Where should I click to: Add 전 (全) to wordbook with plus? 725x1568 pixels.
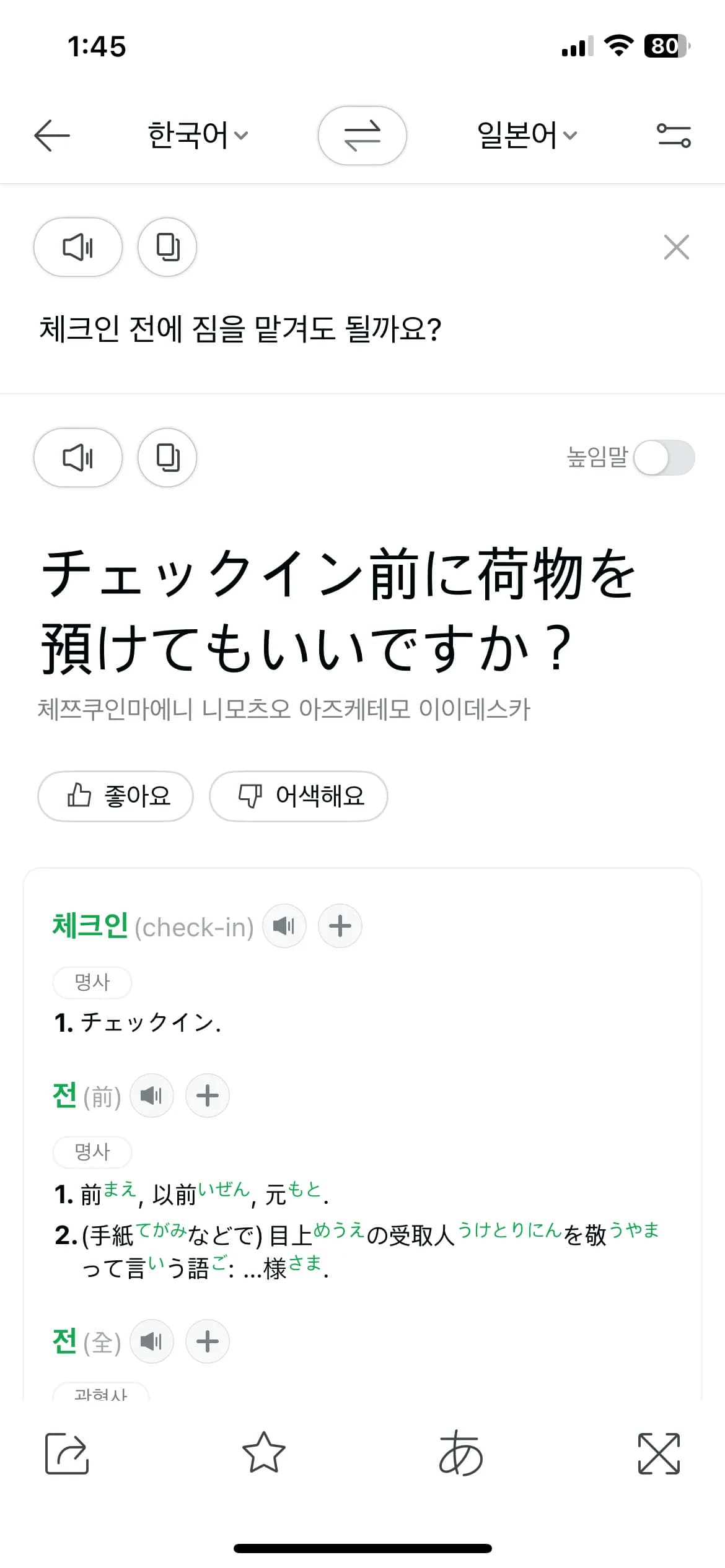point(207,1341)
